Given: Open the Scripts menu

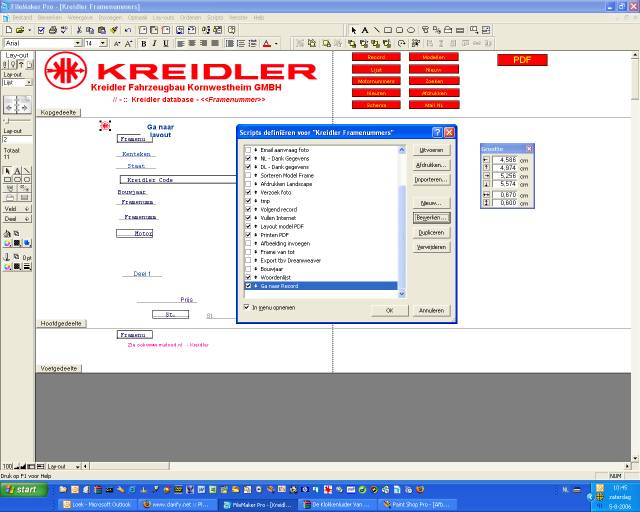Looking at the screenshot, I should click(215, 18).
